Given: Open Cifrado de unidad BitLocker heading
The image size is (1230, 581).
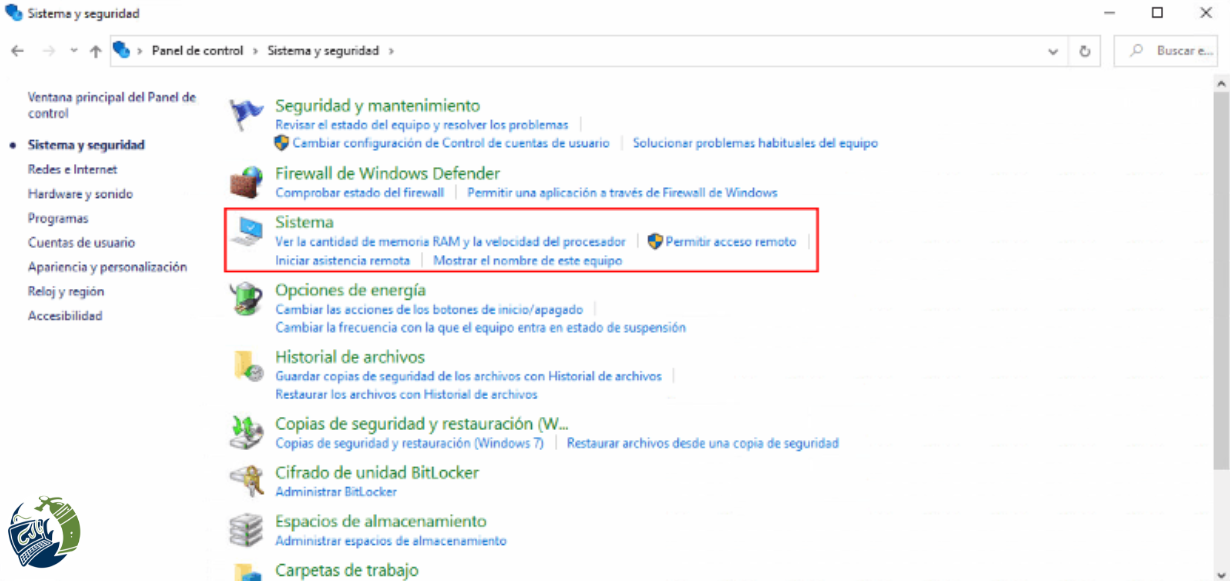Looking at the screenshot, I should [377, 473].
